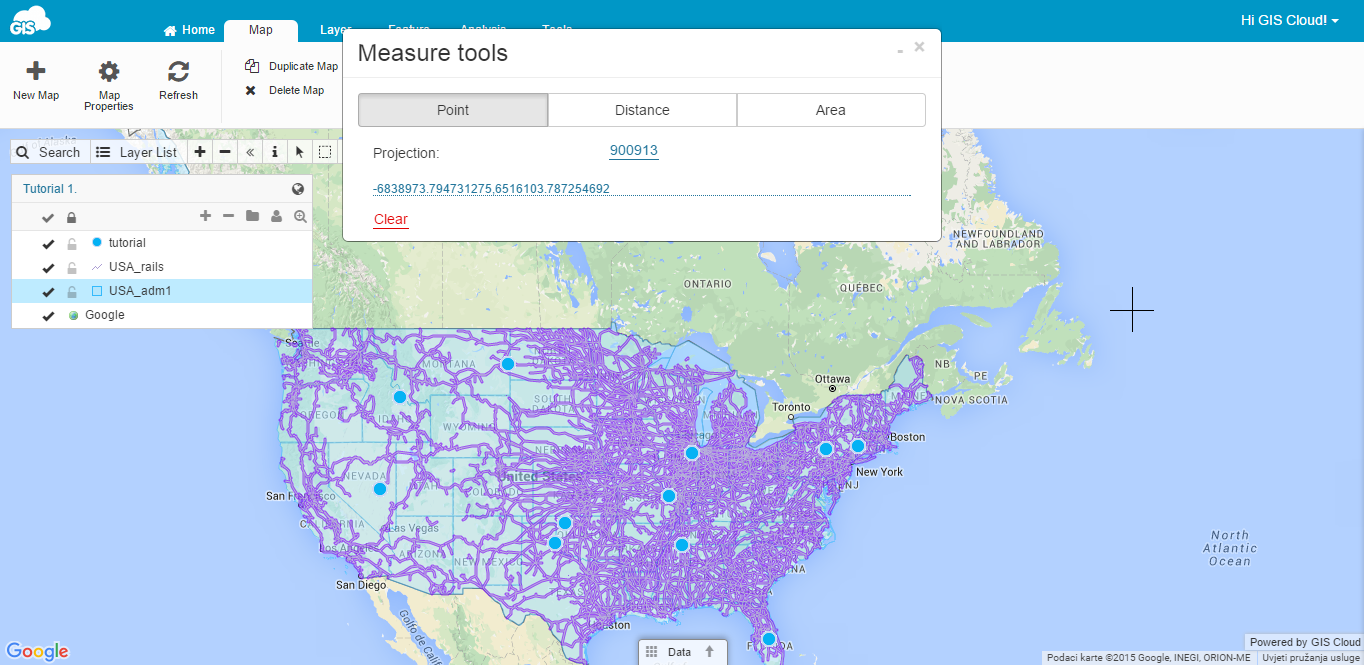Click point marker in Montana

click(508, 364)
